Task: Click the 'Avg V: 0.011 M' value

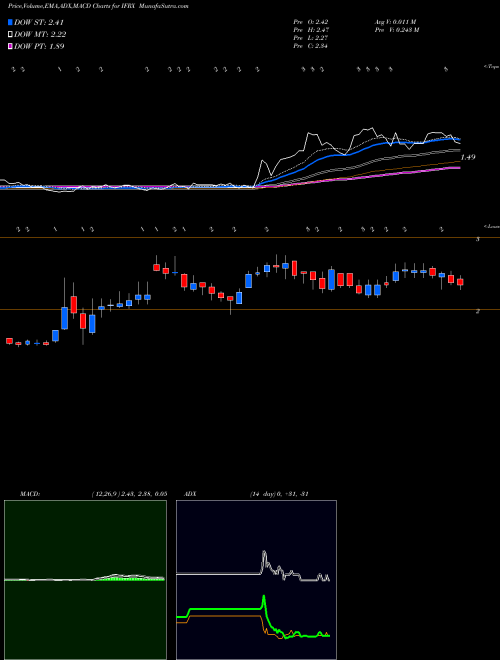Action: click(x=395, y=21)
